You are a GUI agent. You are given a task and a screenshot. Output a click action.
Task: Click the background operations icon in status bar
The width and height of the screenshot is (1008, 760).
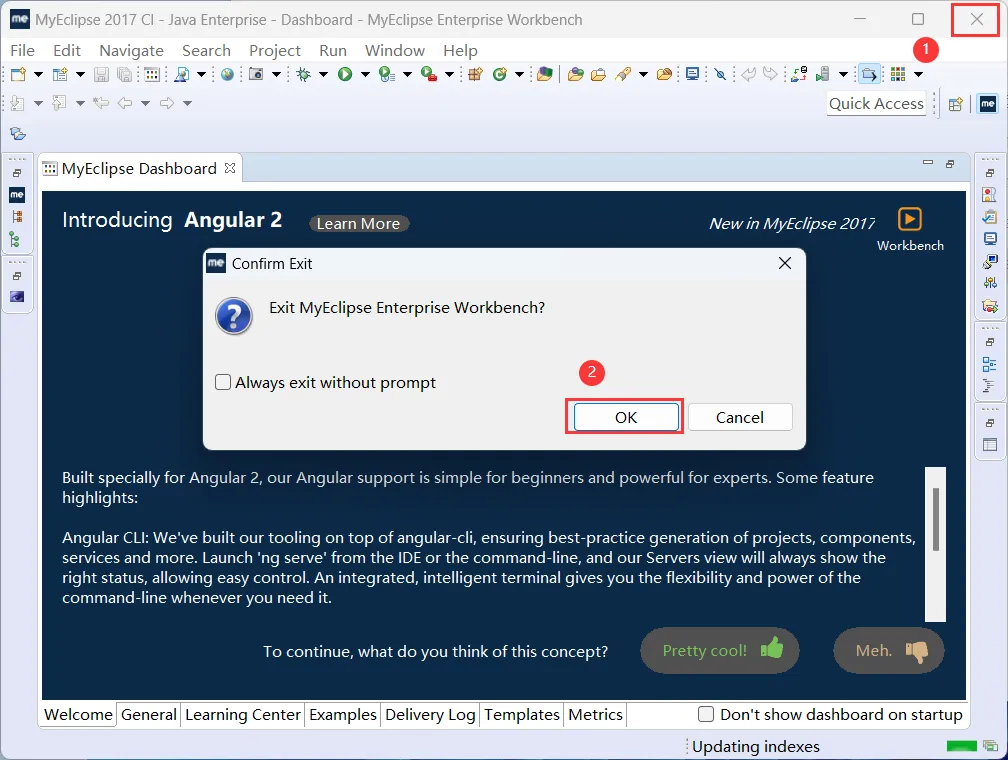coord(990,746)
